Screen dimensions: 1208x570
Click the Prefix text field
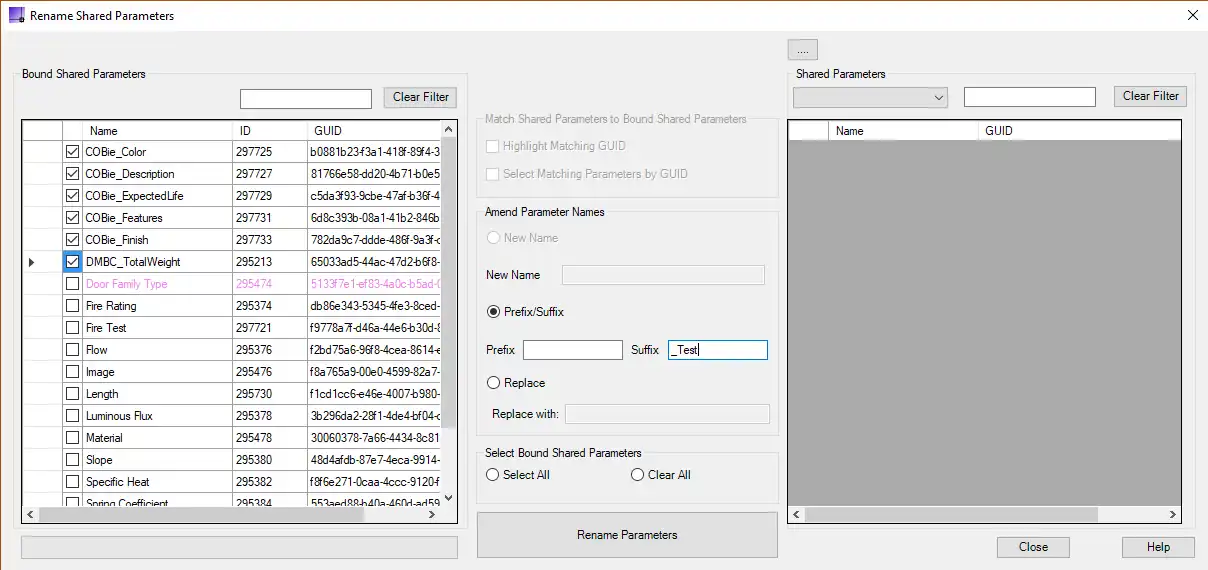572,350
